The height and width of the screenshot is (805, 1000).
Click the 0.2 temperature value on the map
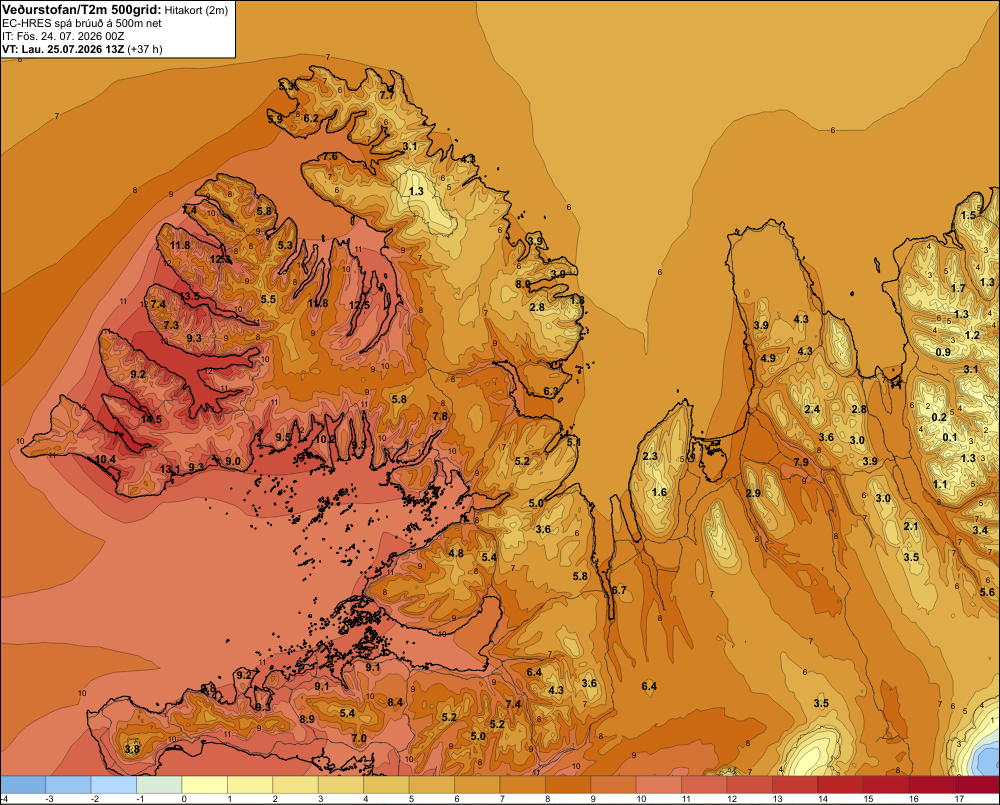tap(939, 417)
